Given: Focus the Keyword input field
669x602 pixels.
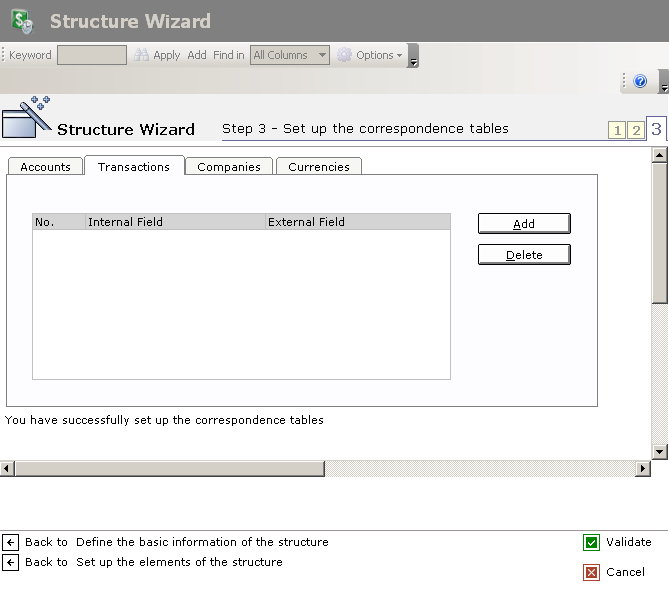Looking at the screenshot, I should click(92, 55).
